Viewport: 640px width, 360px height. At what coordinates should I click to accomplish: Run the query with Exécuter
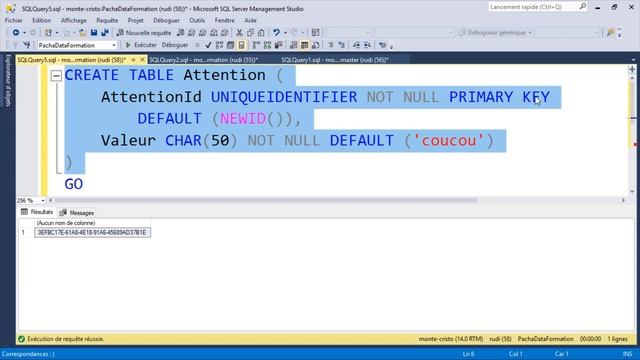(x=141, y=45)
